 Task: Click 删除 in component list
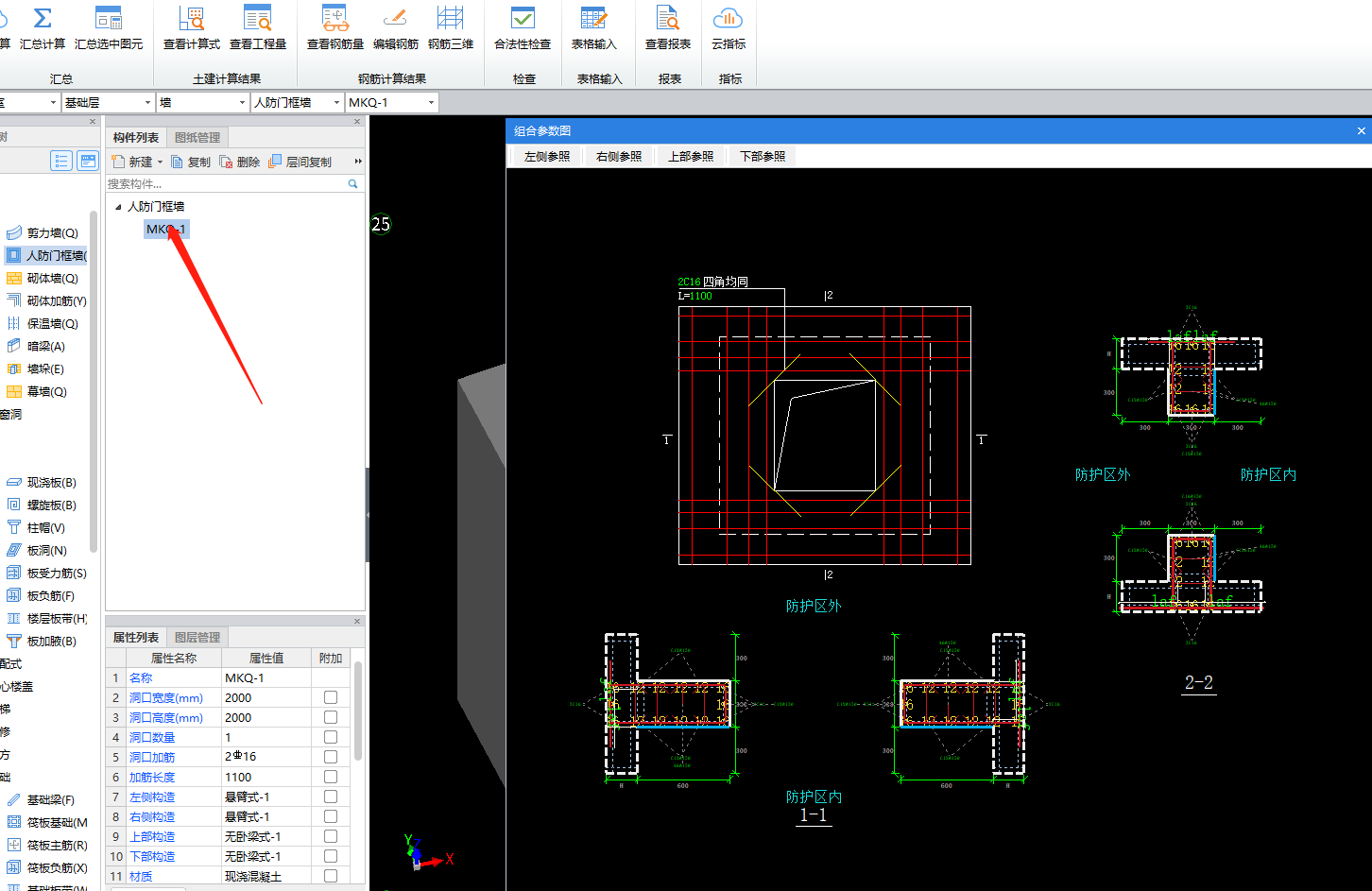pyautogui.click(x=240, y=162)
